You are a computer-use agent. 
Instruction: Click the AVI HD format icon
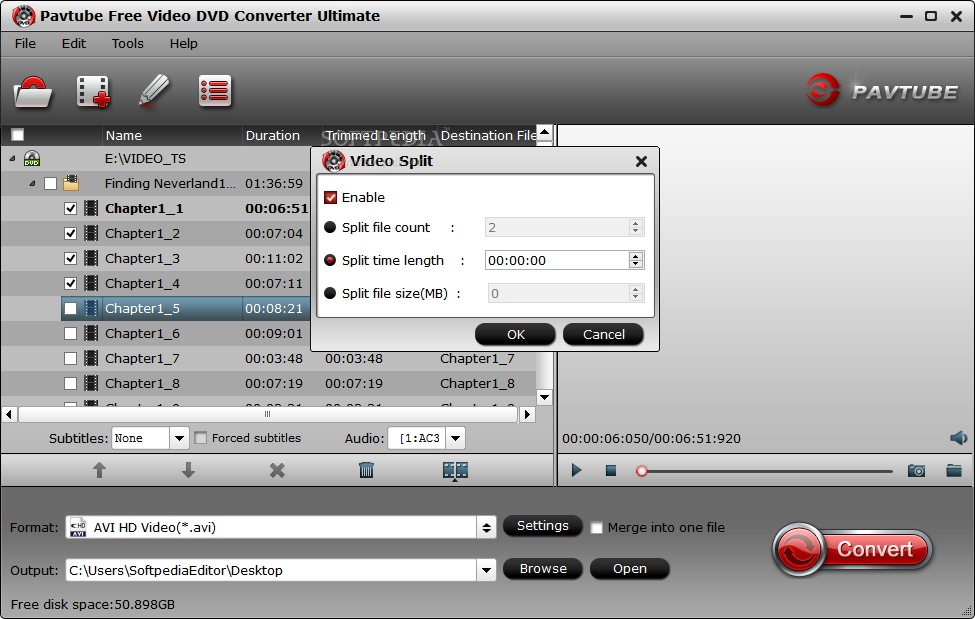[78, 528]
